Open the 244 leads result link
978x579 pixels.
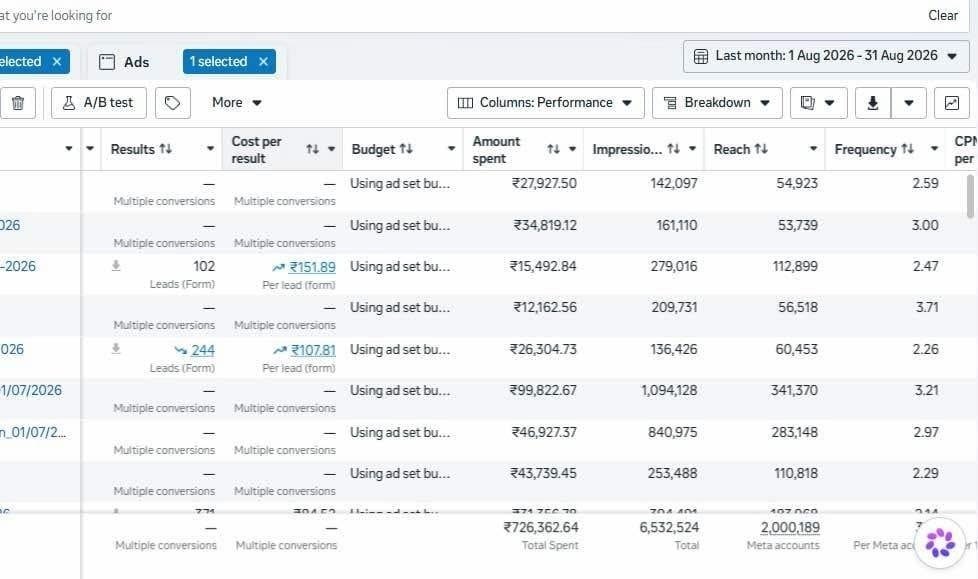[x=203, y=350]
